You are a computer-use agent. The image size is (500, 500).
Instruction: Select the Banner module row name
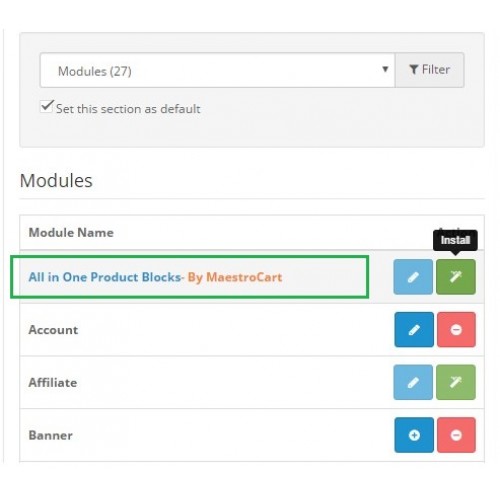click(51, 435)
